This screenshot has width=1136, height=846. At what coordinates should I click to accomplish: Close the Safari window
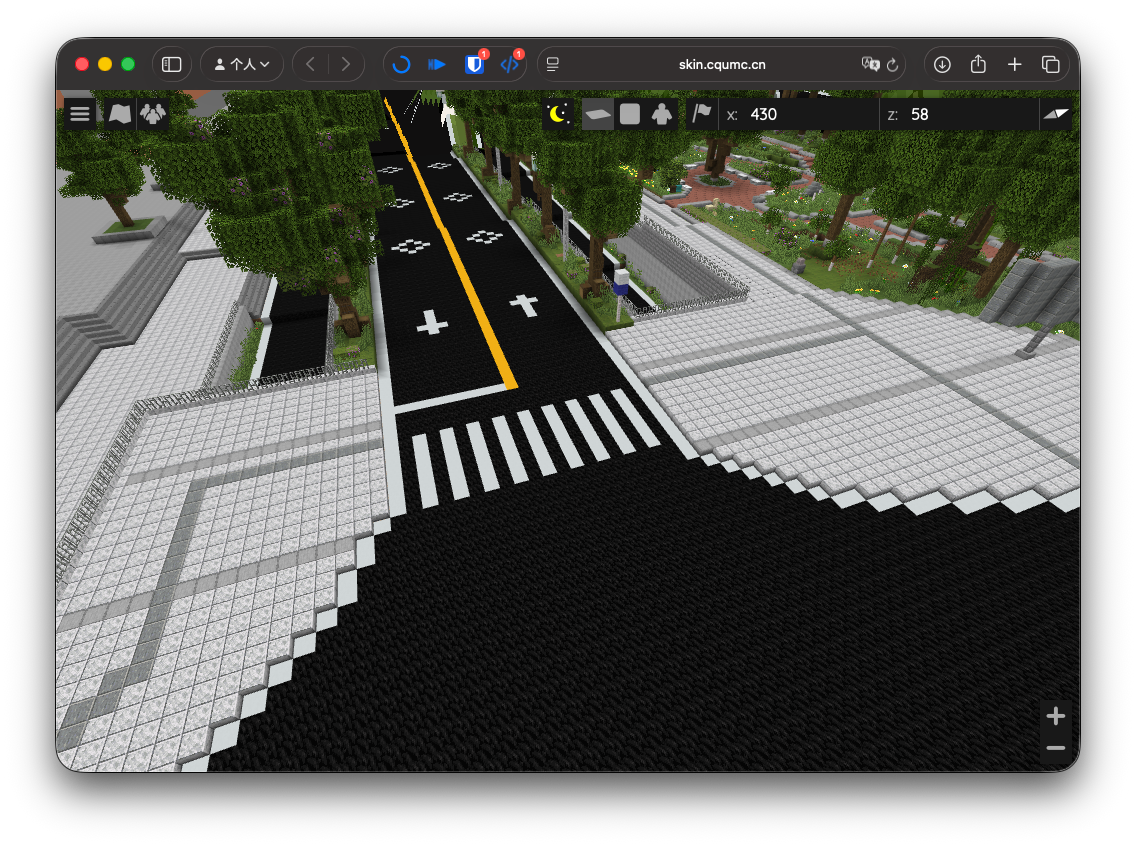pos(82,64)
